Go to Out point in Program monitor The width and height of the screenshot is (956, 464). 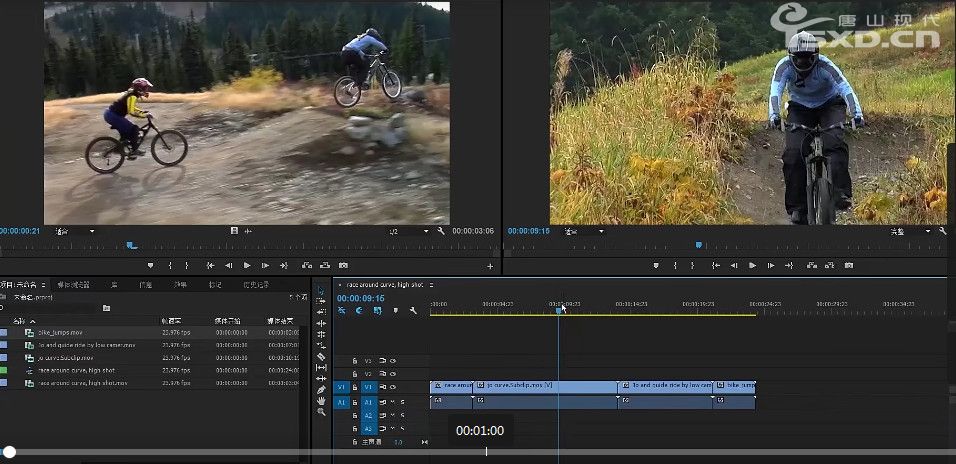click(789, 266)
